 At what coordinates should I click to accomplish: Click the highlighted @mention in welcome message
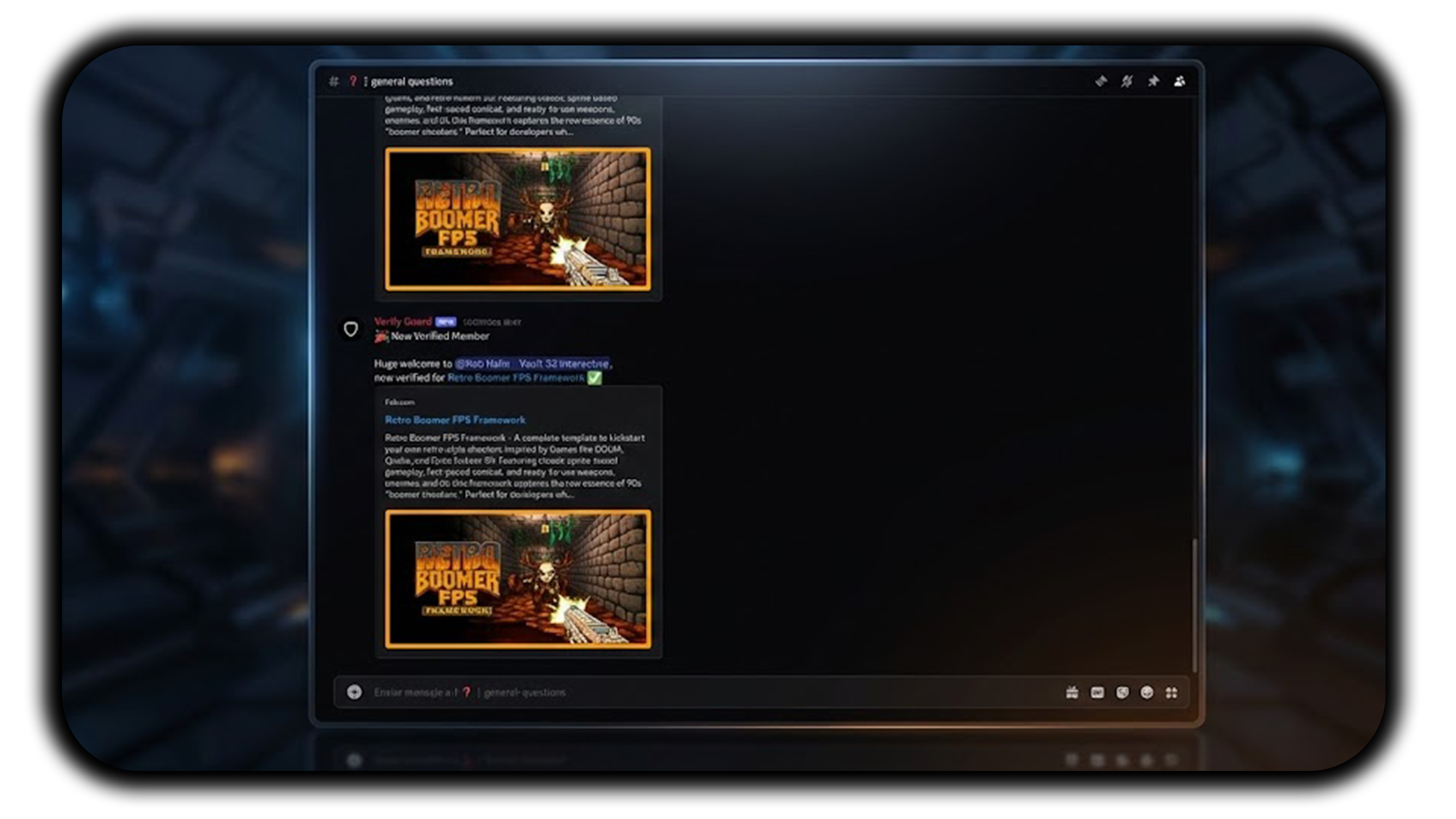coord(532,363)
